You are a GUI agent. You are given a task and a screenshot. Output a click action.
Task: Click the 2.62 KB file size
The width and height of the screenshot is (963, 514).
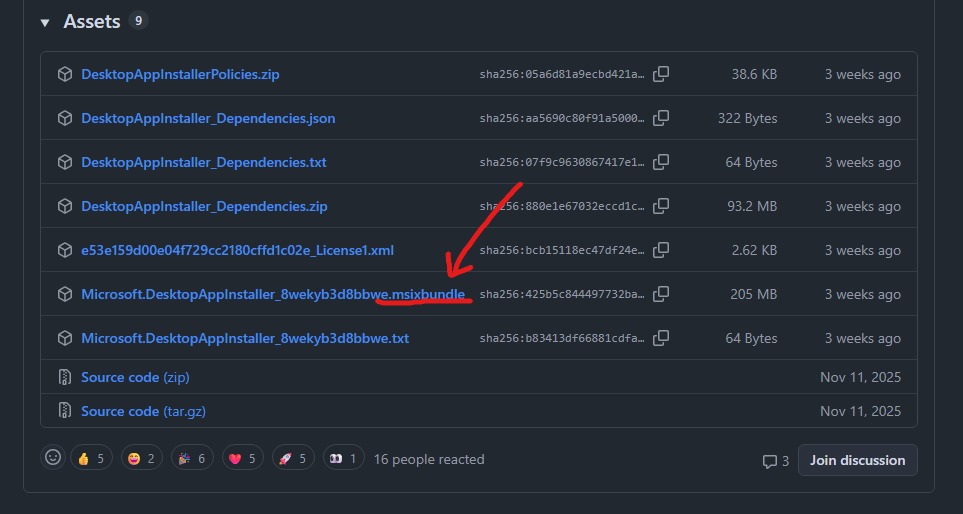click(754, 251)
